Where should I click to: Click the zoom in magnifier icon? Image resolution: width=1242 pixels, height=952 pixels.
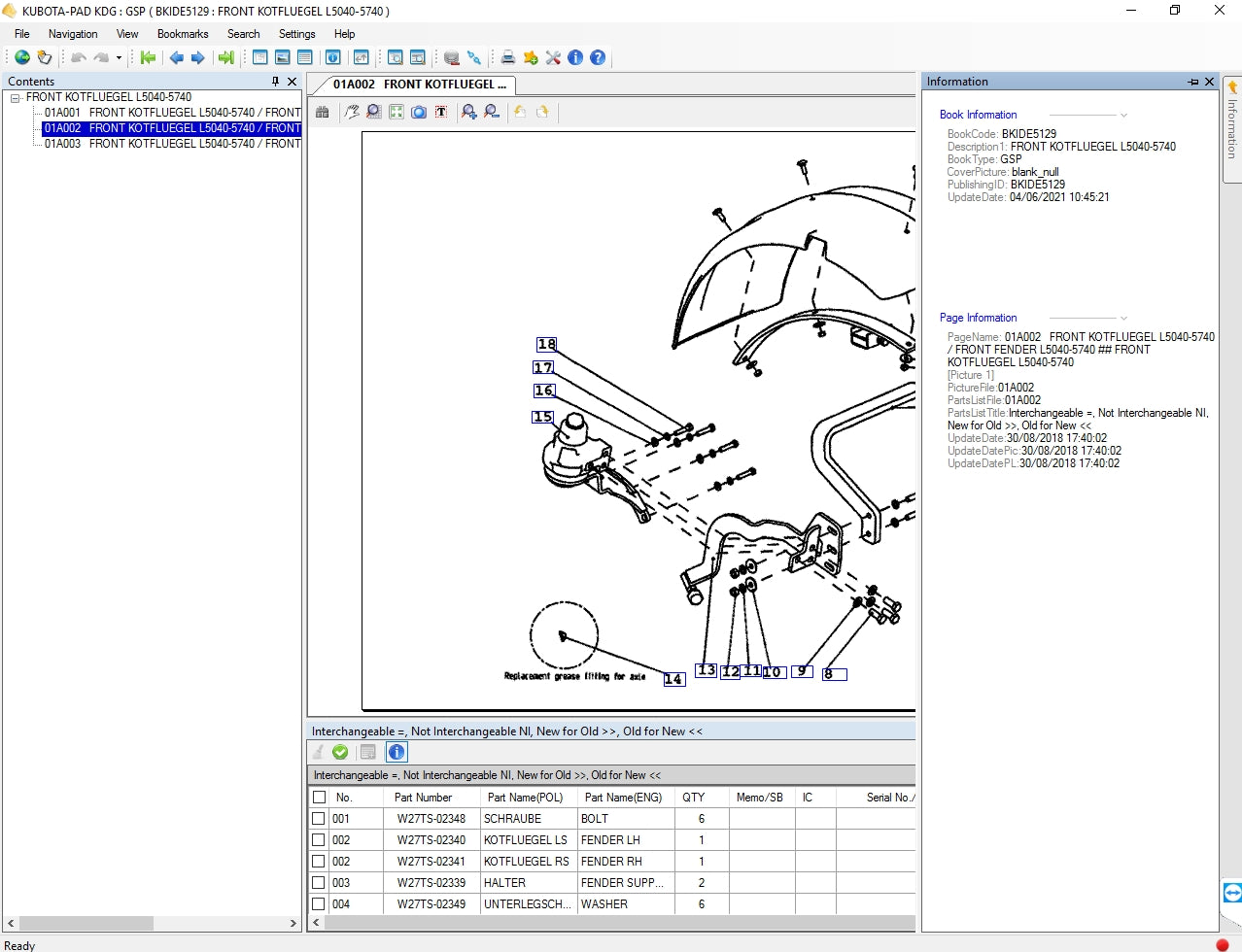pyautogui.click(x=469, y=112)
